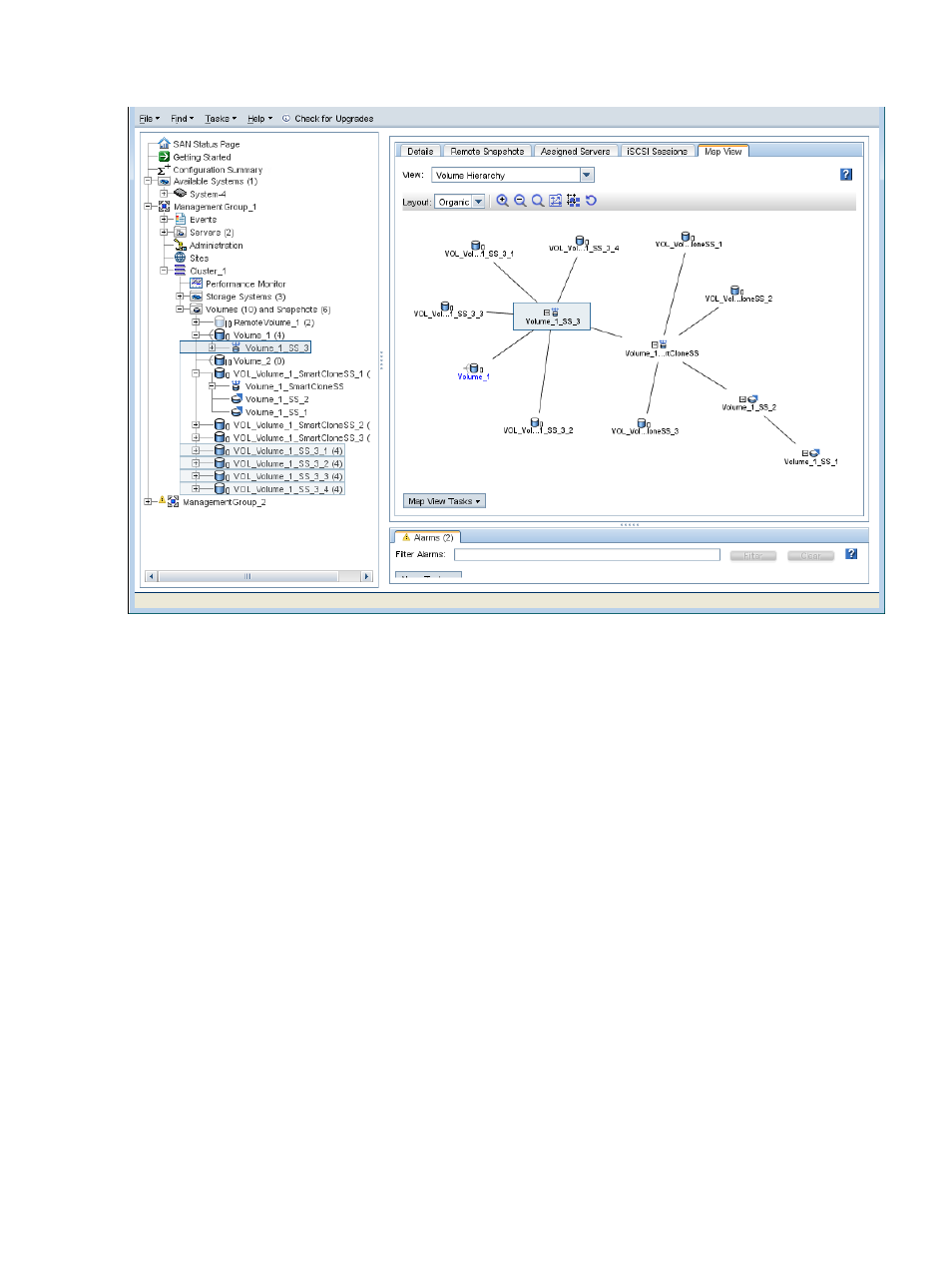Switch to the Remote Snapshots tab
Image resolution: width=952 pixels, height=1268 pixels.
(x=487, y=152)
